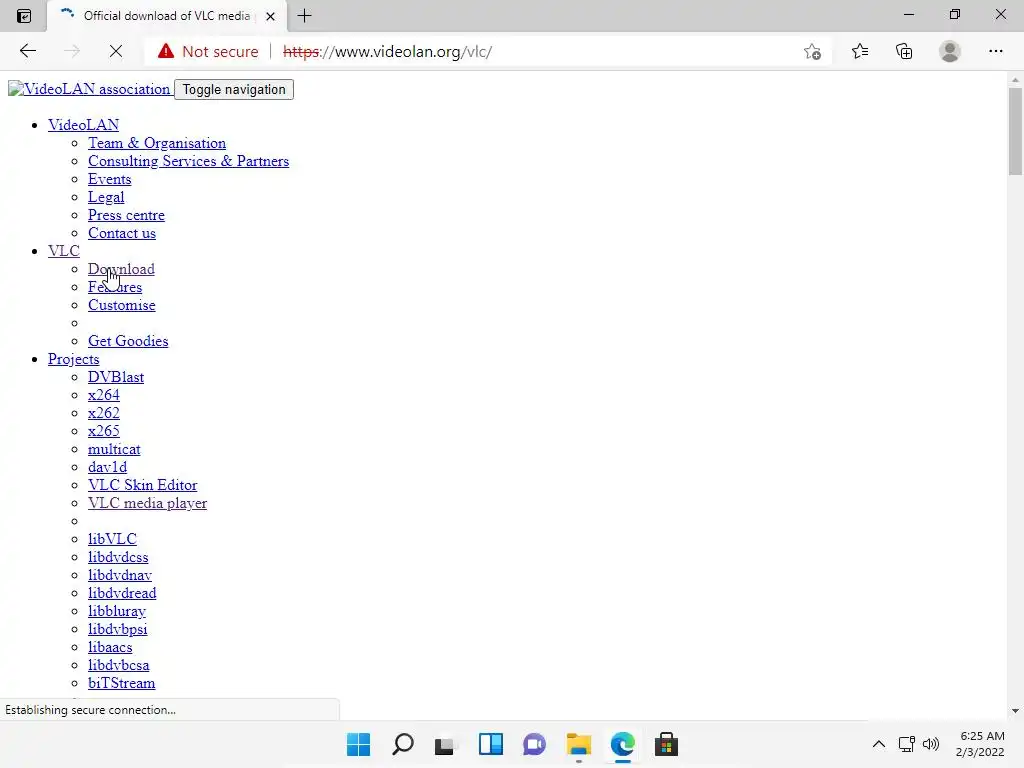Screen dimensions: 1024x768
Task: Open Chat app on taskbar
Action: click(x=534, y=744)
